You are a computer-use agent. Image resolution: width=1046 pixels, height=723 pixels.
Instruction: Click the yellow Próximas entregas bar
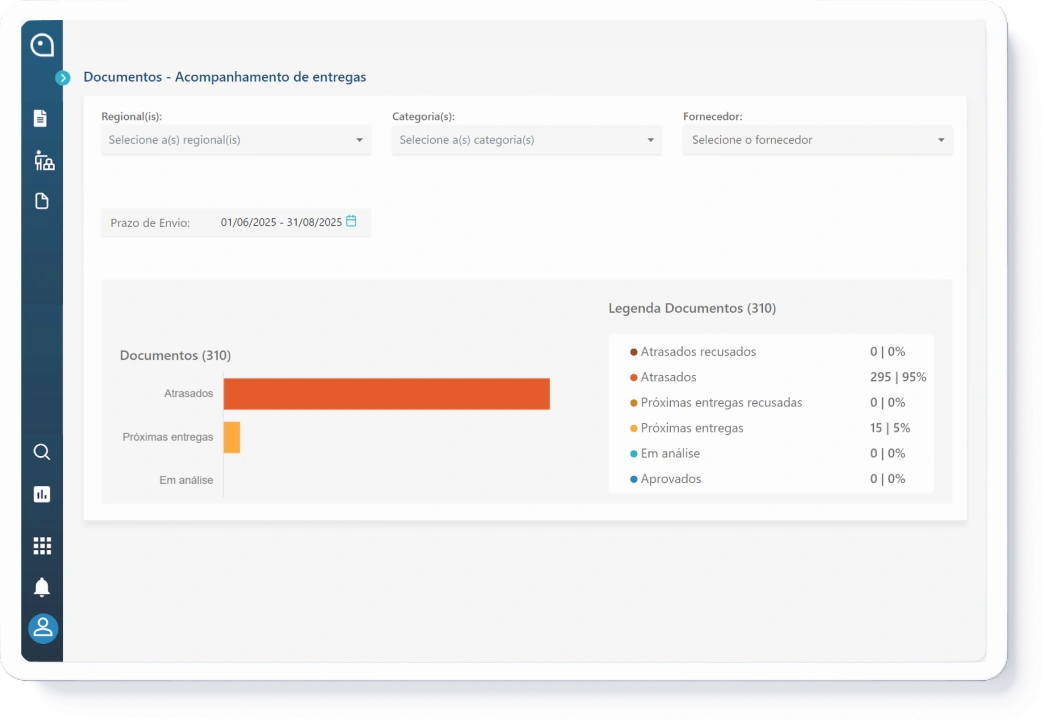coord(232,437)
